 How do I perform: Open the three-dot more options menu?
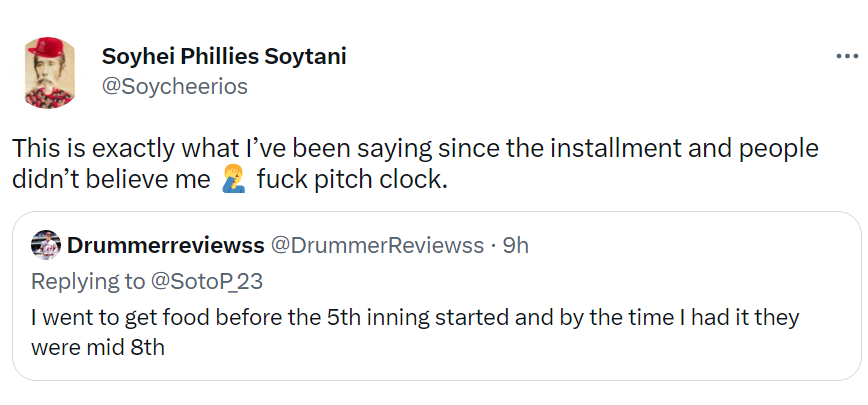[x=846, y=57]
